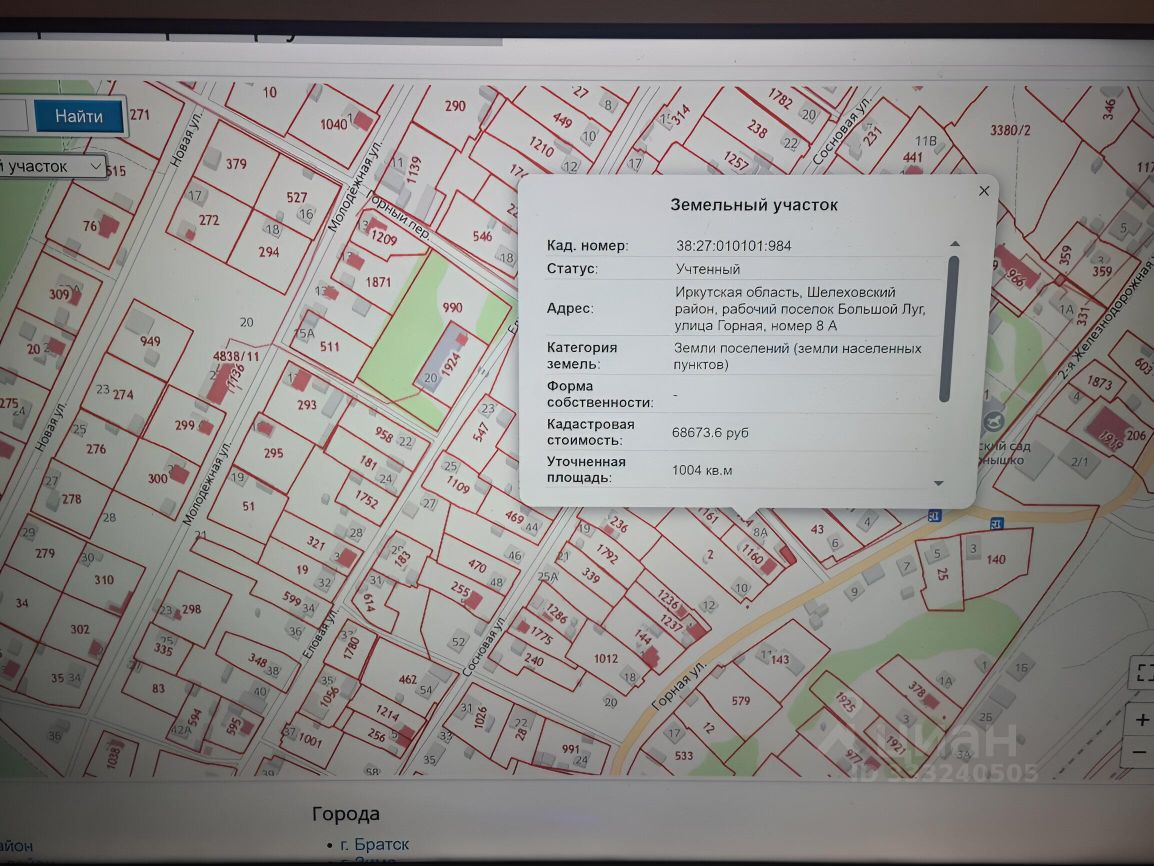
Task: Select parcel 546 on the map
Action: (x=482, y=236)
